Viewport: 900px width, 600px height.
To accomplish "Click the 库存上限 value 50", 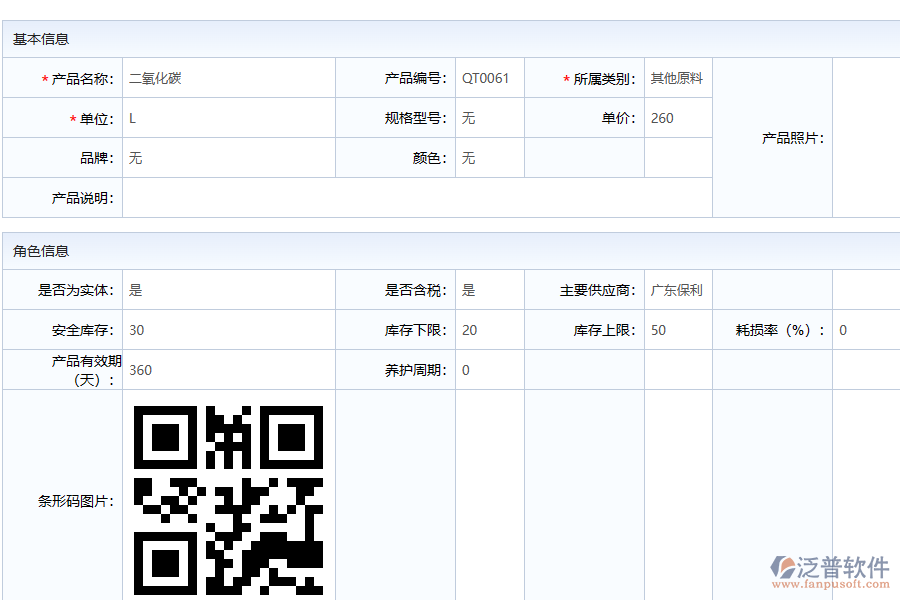I will 658,330.
